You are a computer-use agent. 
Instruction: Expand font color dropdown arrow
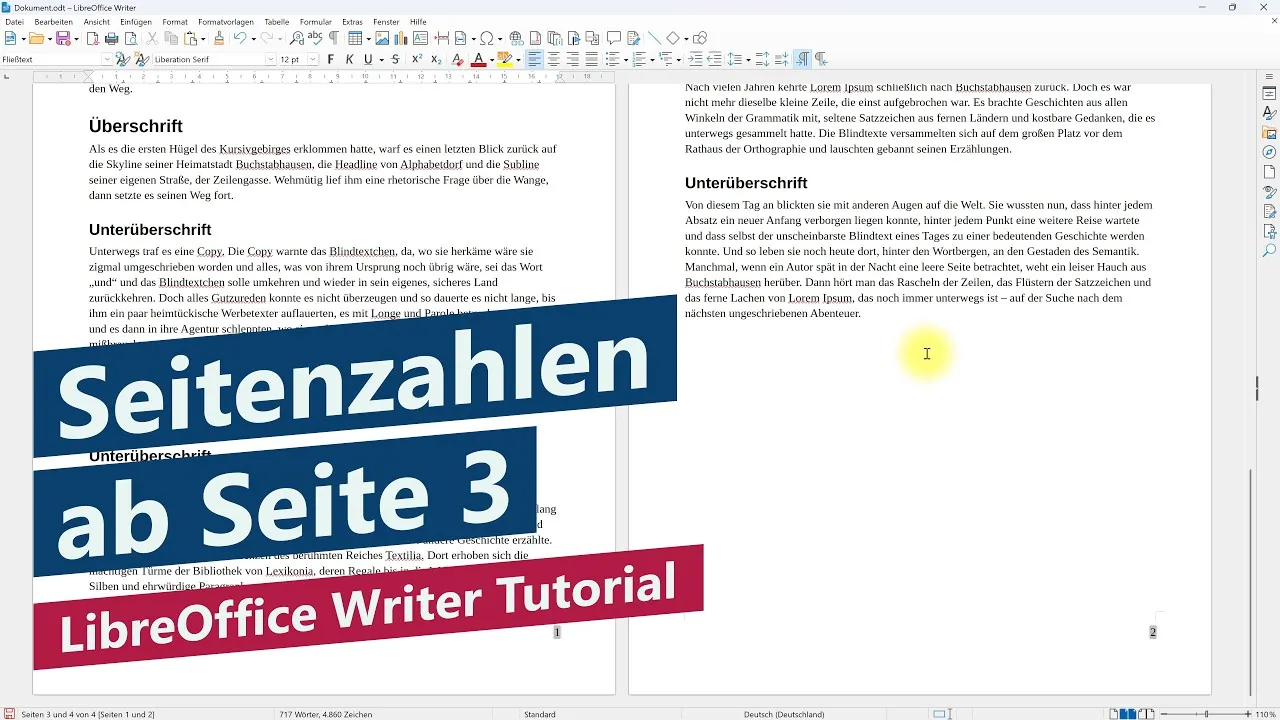(x=491, y=59)
